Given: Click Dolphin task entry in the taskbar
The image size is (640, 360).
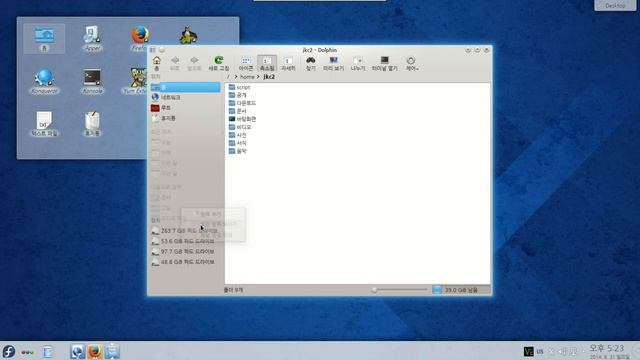Looking at the screenshot, I should (x=112, y=351).
